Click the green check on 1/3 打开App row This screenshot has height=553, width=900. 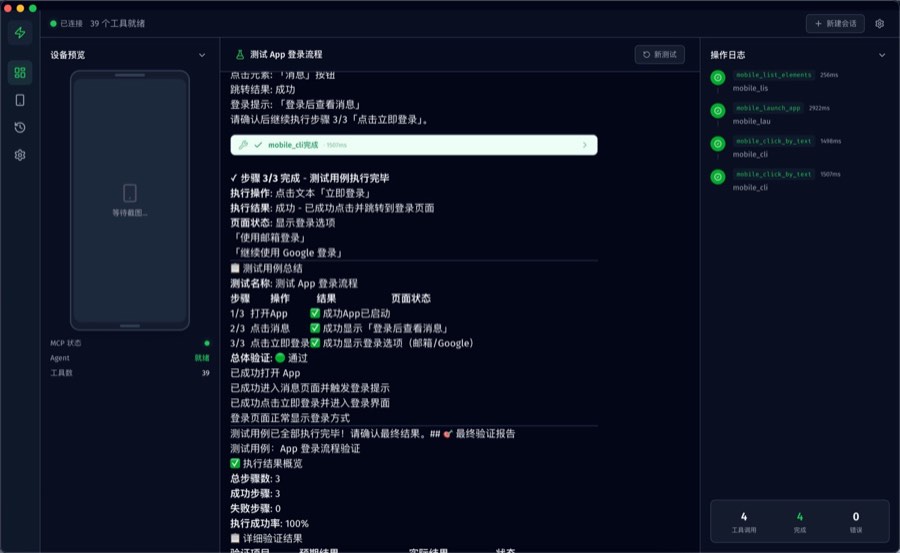click(315, 313)
